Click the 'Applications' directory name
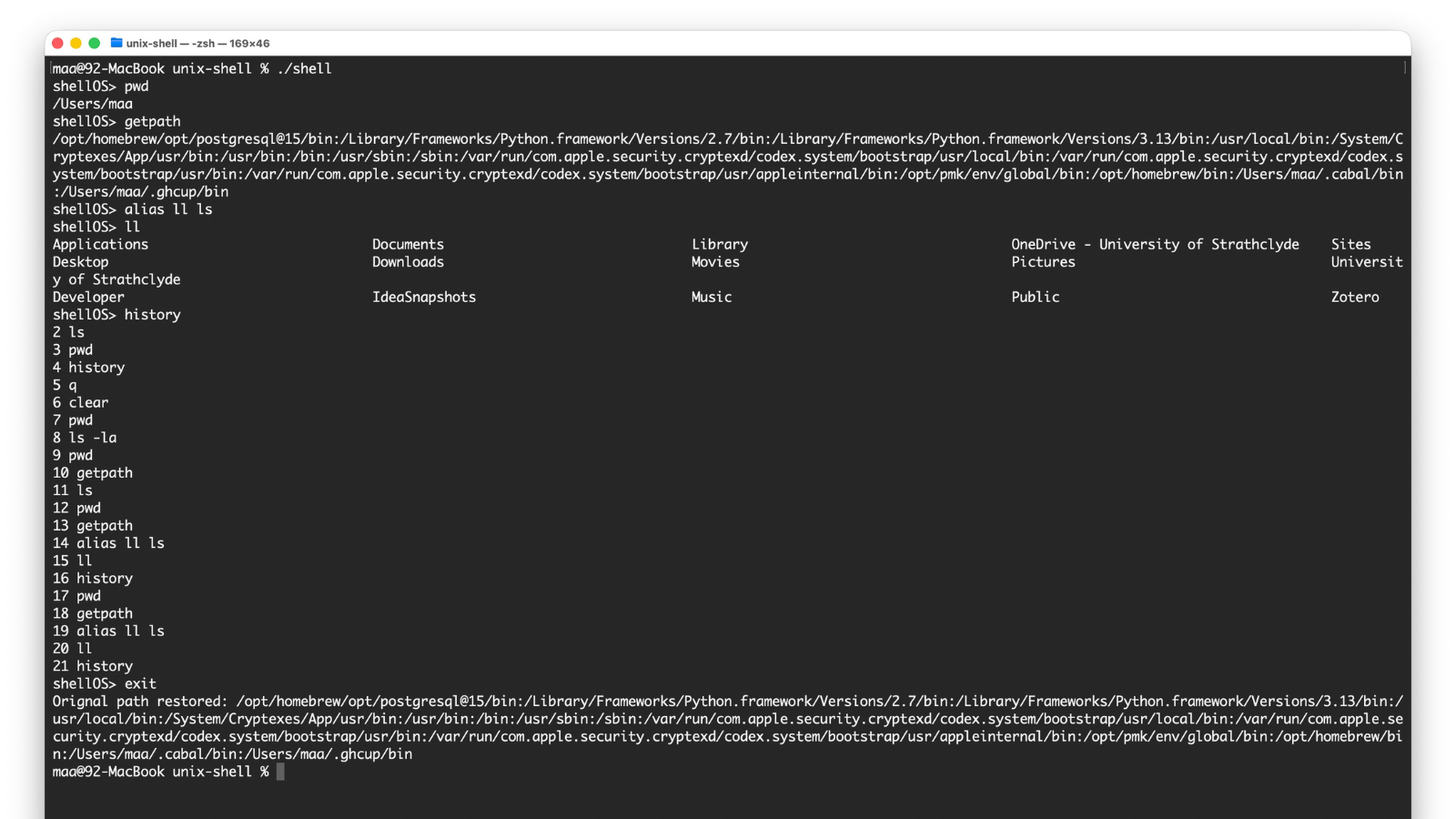Image resolution: width=1456 pixels, height=819 pixels. pyautogui.click(x=100, y=244)
